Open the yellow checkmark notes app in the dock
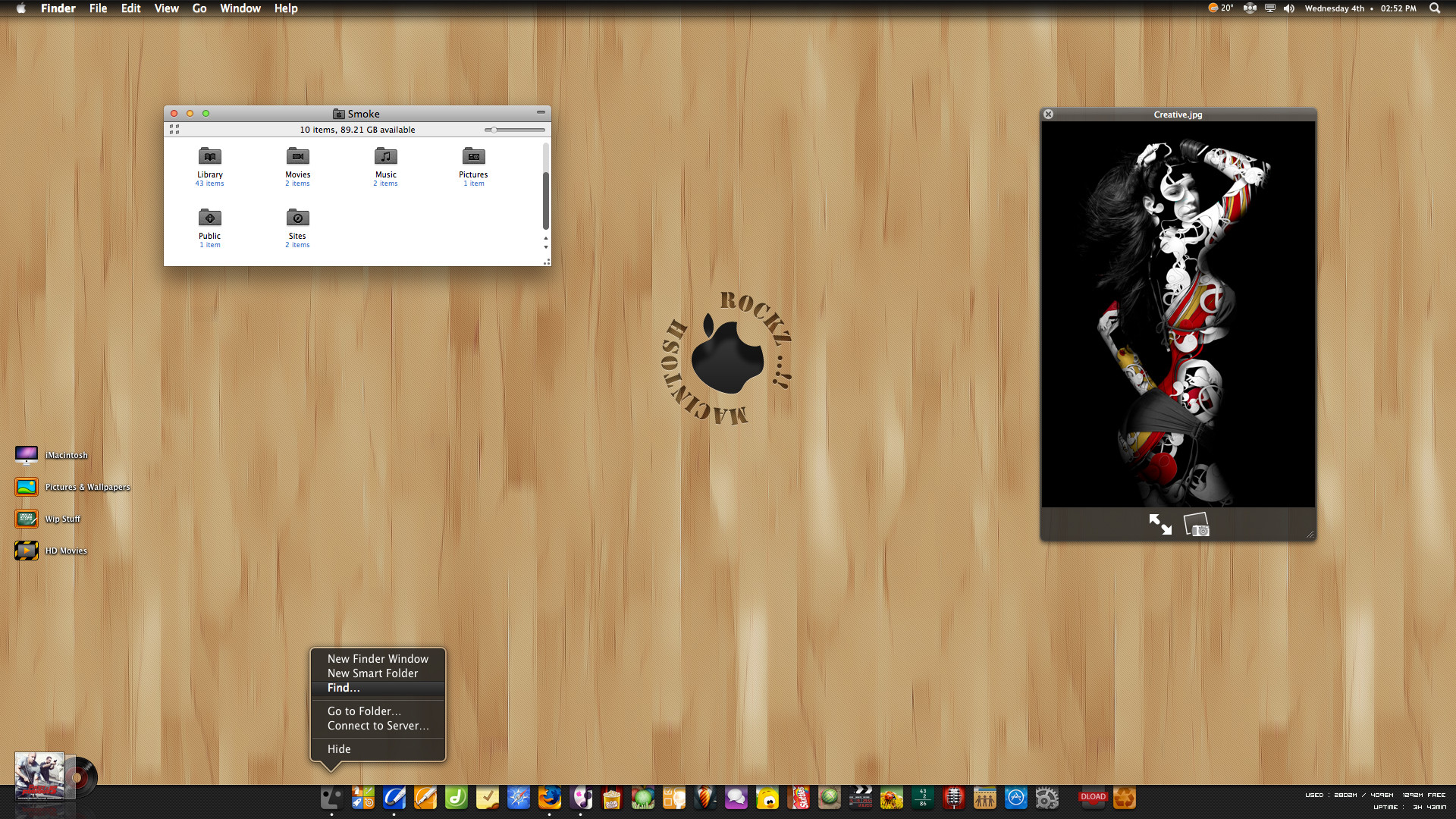The width and height of the screenshot is (1456, 819). tap(488, 798)
